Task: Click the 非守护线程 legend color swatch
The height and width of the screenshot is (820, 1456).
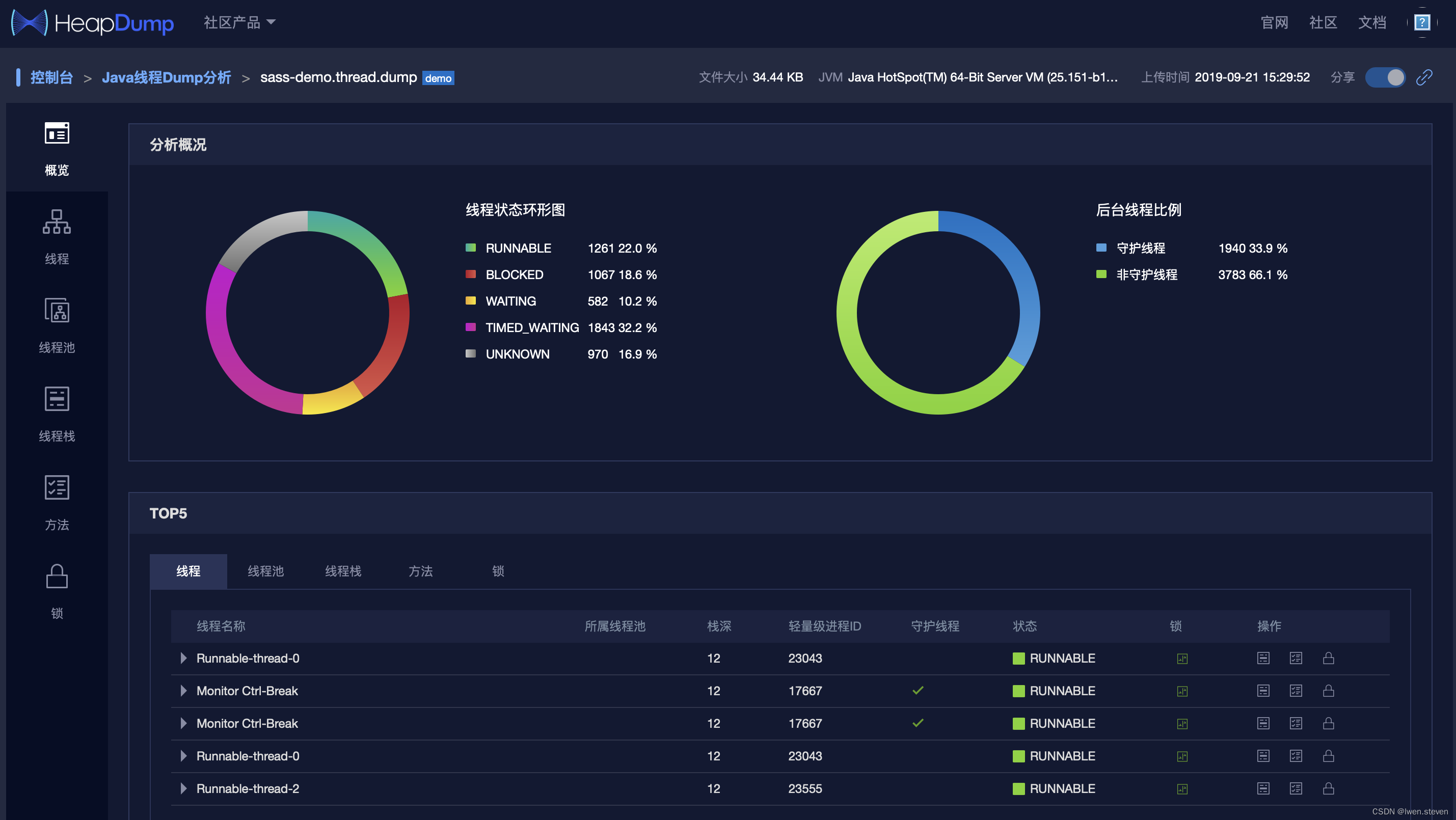Action: pyautogui.click(x=1101, y=274)
